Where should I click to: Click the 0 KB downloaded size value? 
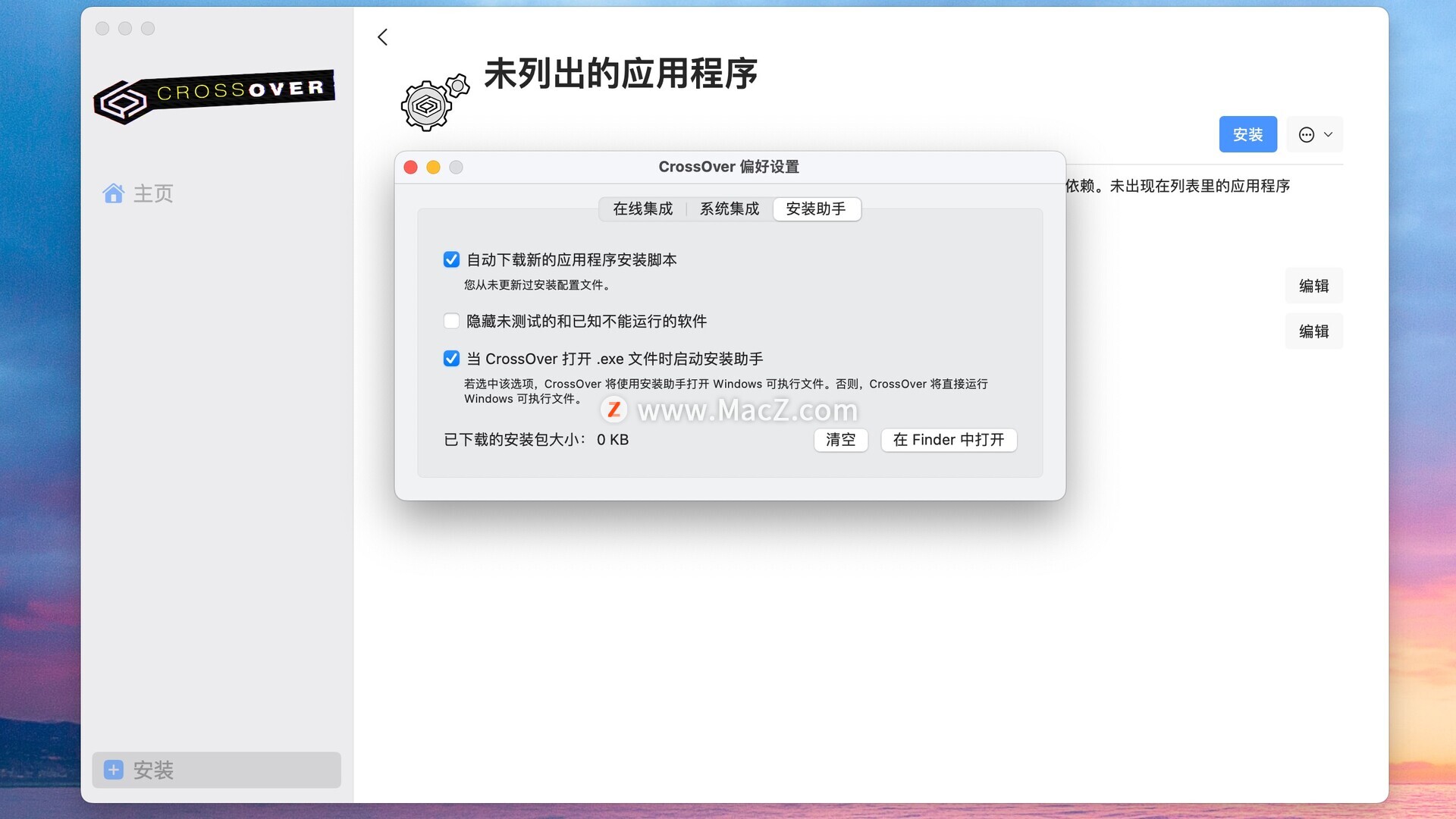[613, 440]
